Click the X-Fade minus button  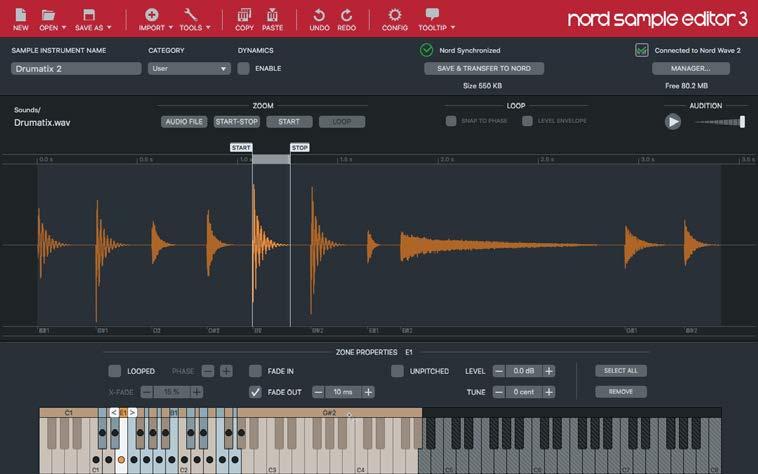[x=147, y=392]
